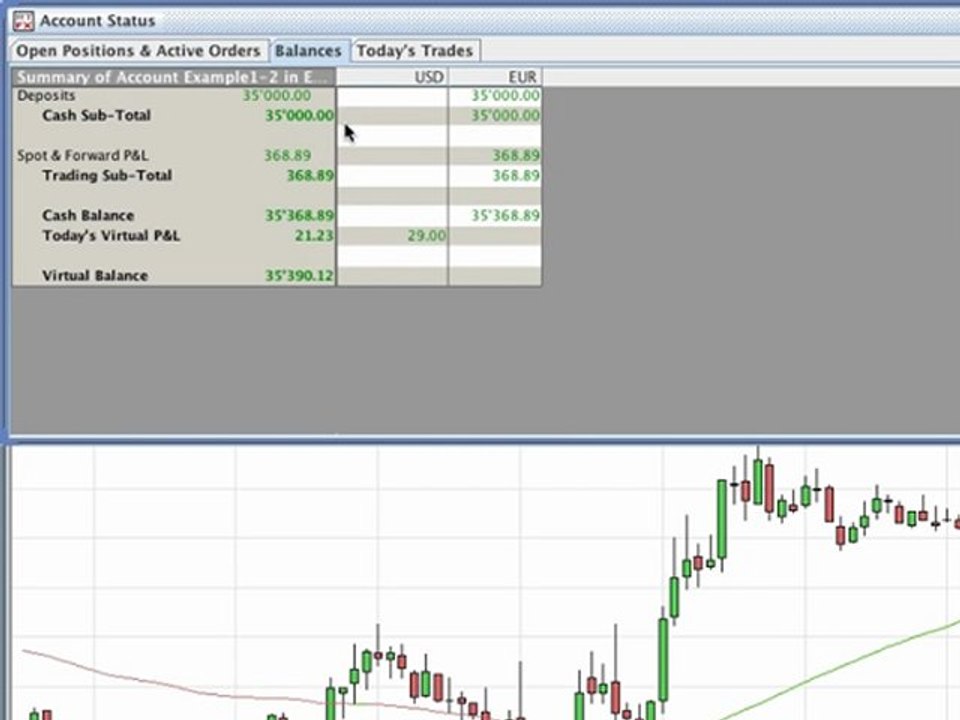Click the 29.00 value in USD column
The width and height of the screenshot is (960, 720).
(427, 236)
